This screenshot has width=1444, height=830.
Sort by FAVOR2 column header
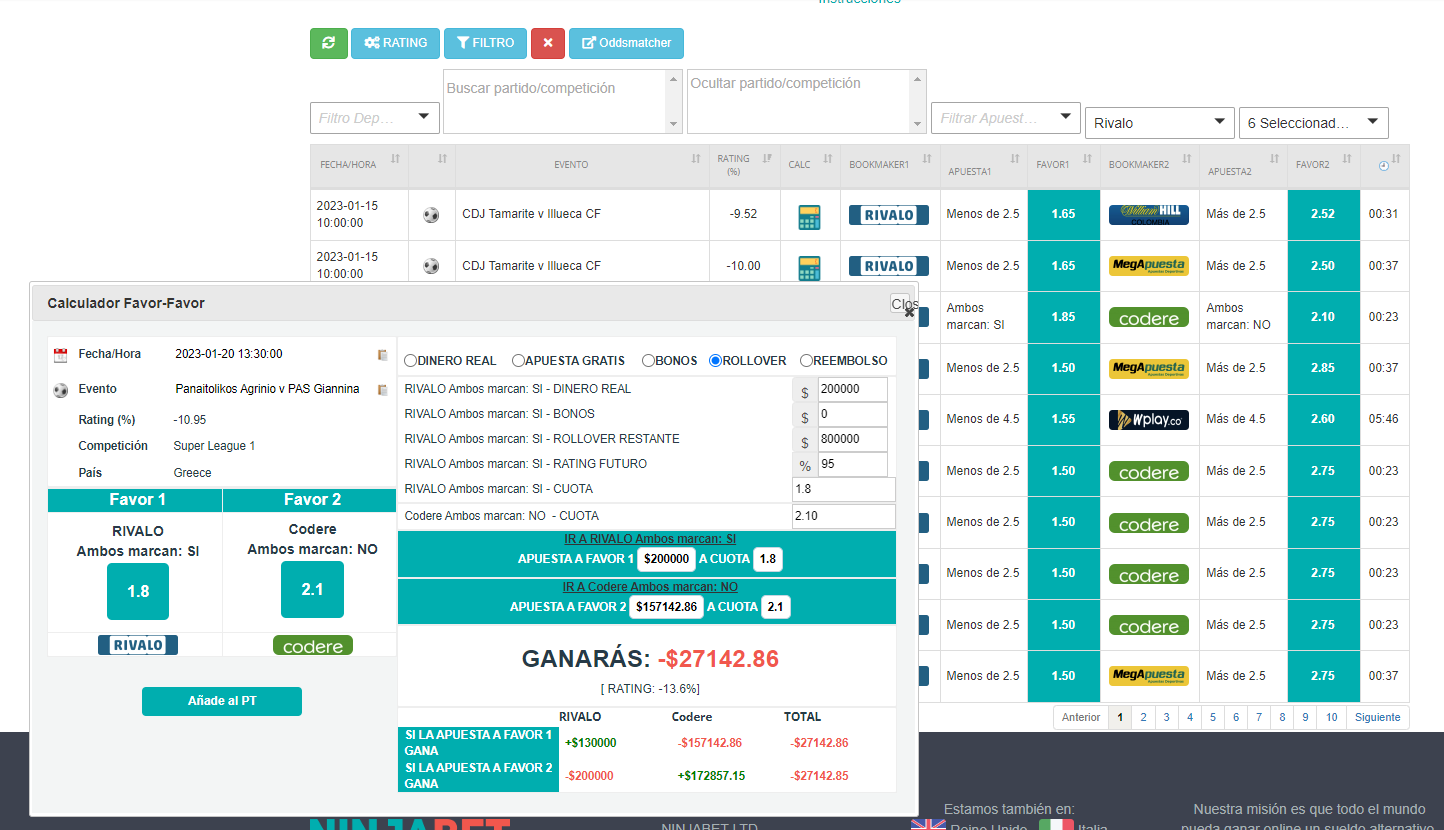coord(1324,165)
